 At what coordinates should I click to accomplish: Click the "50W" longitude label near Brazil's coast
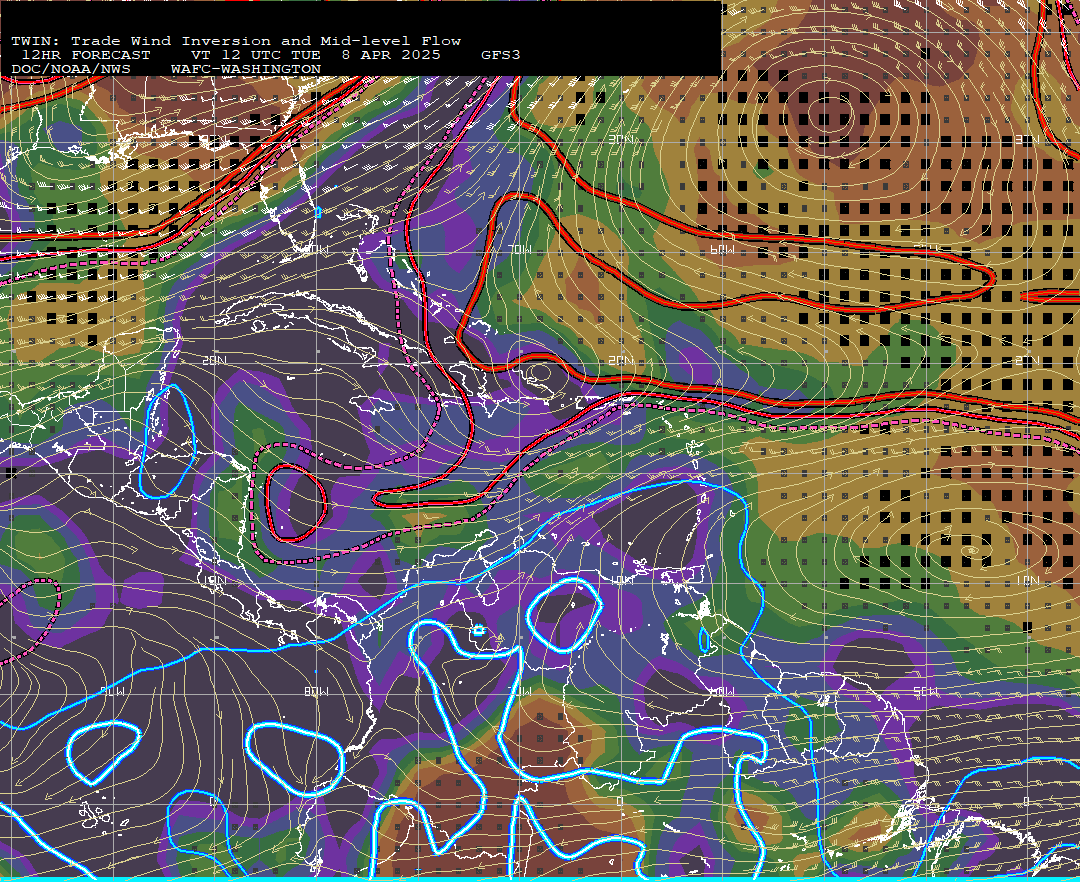(925, 692)
